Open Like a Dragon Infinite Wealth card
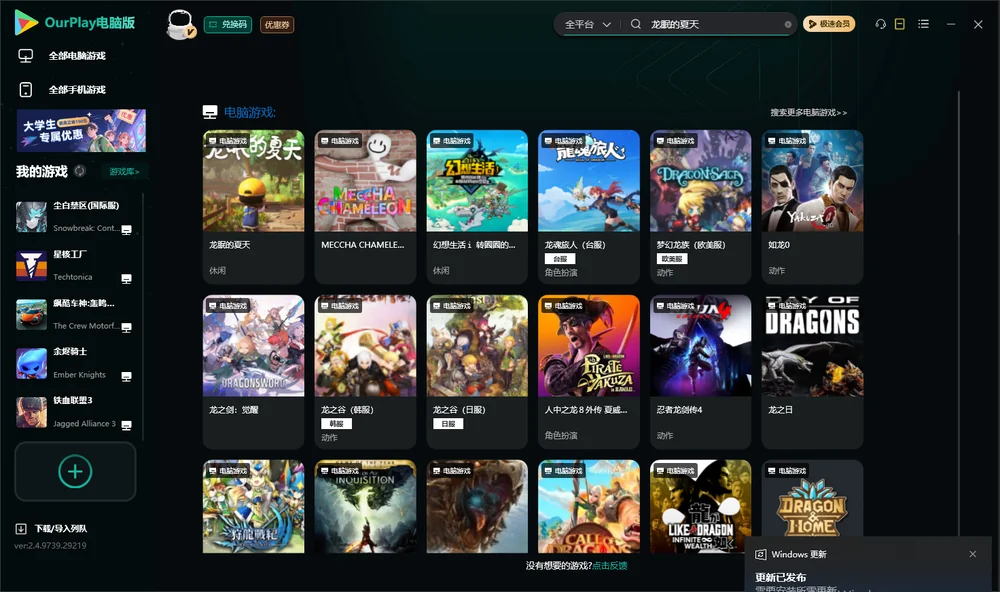This screenshot has height=592, width=1000. pos(700,507)
